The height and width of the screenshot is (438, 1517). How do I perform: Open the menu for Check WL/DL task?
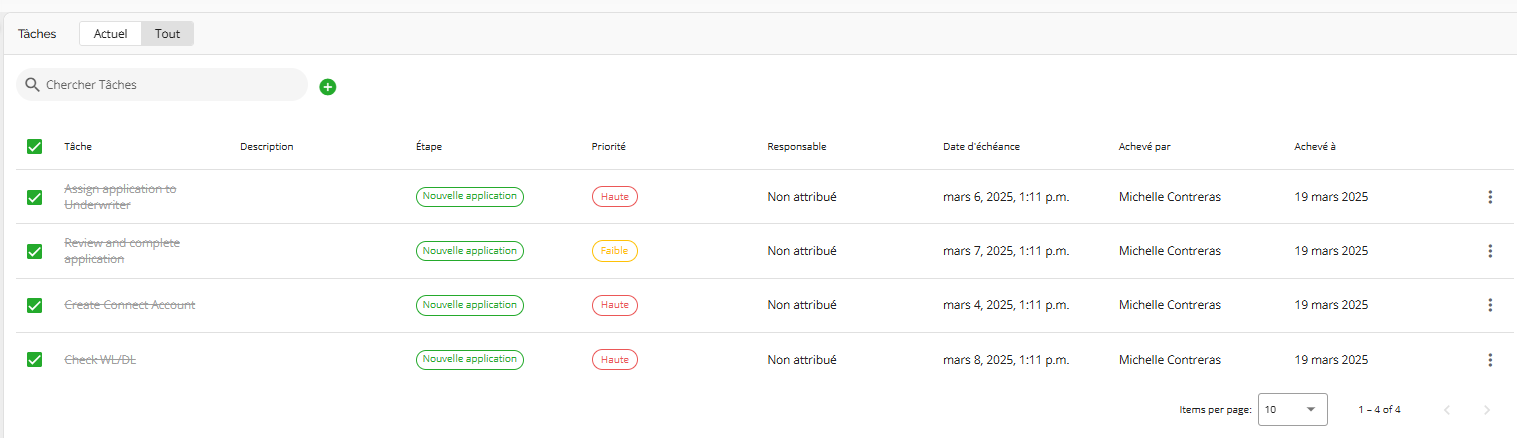click(1489, 359)
